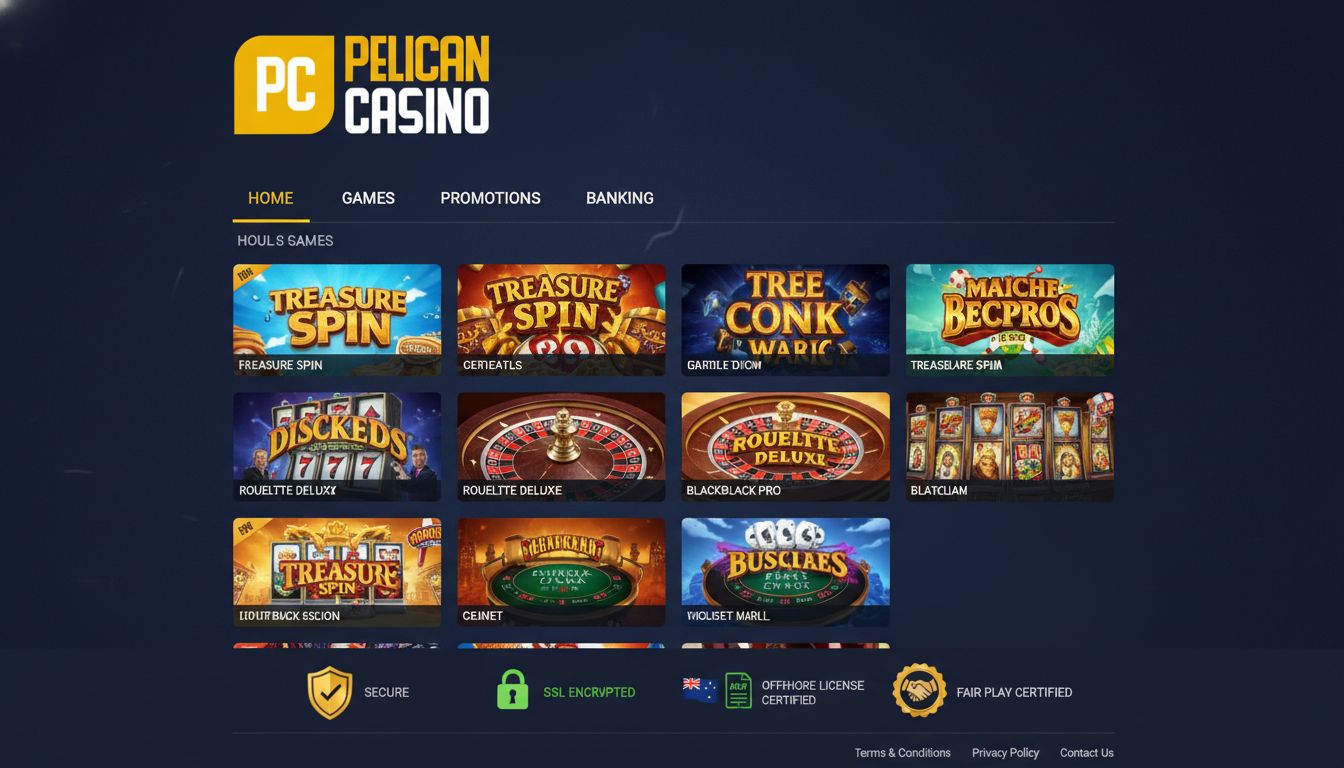Open the Blatcliam slot machine thumbnail
This screenshot has height=768, width=1344.
[x=1010, y=447]
